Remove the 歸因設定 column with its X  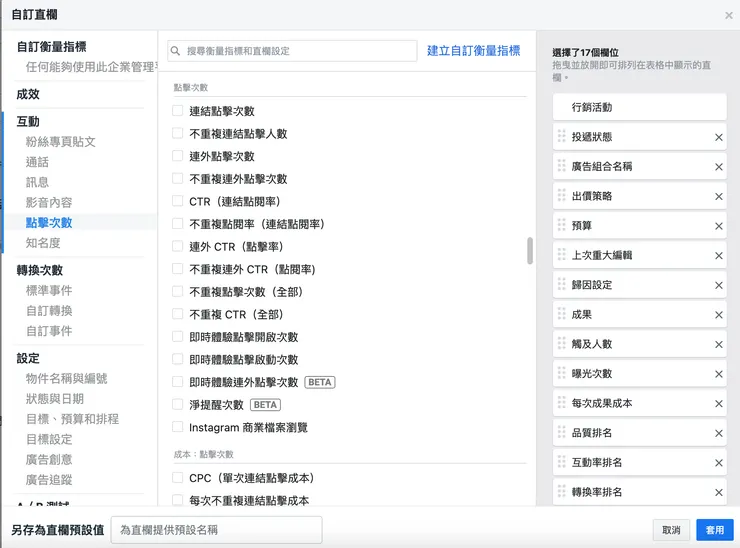click(718, 285)
